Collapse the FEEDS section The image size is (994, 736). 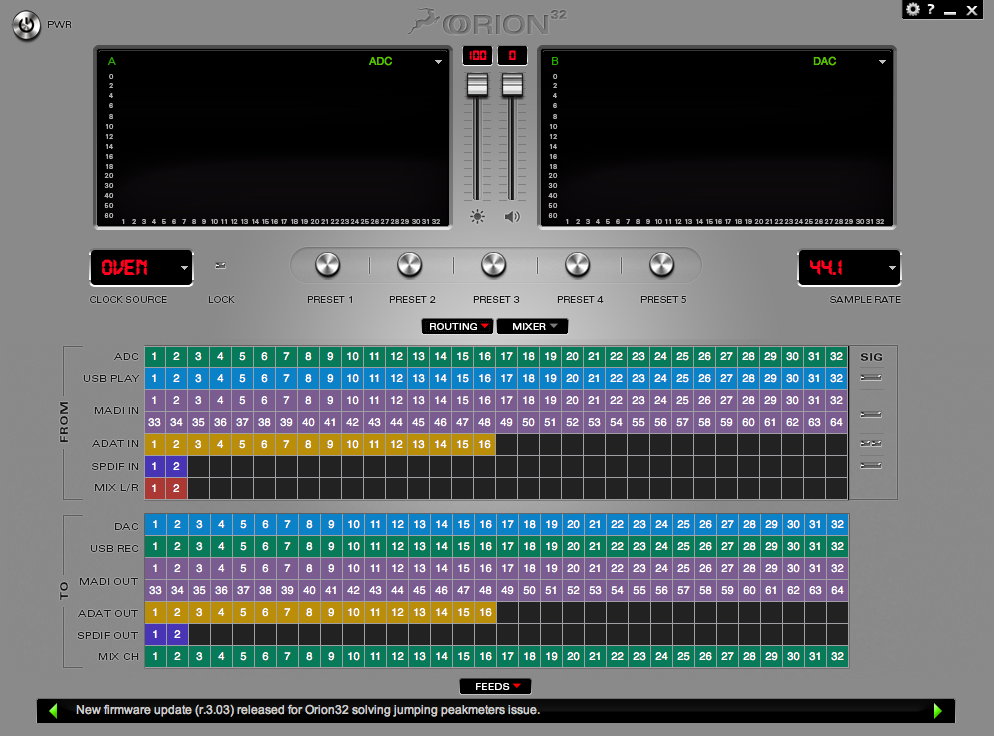pos(495,687)
